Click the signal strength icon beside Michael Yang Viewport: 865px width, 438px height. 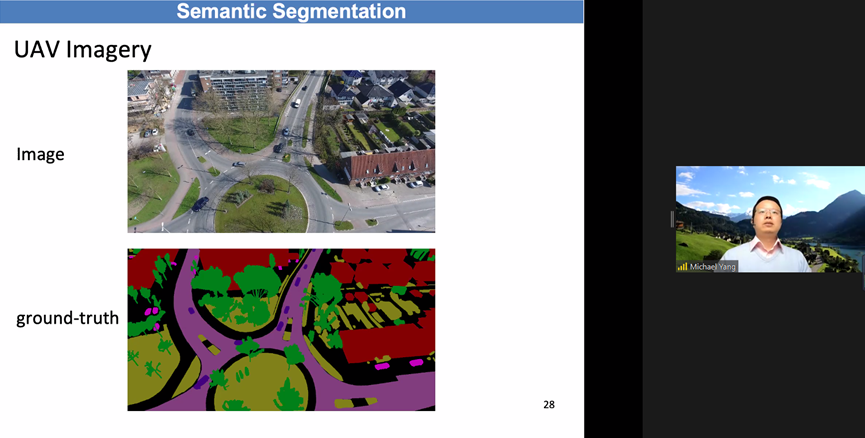[x=683, y=267]
